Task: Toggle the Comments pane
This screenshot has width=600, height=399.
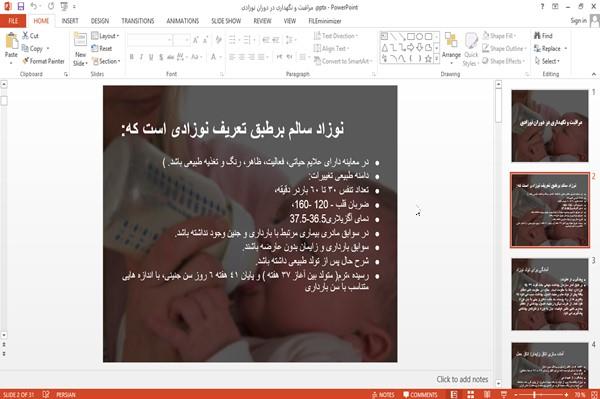Action: click(x=420, y=394)
